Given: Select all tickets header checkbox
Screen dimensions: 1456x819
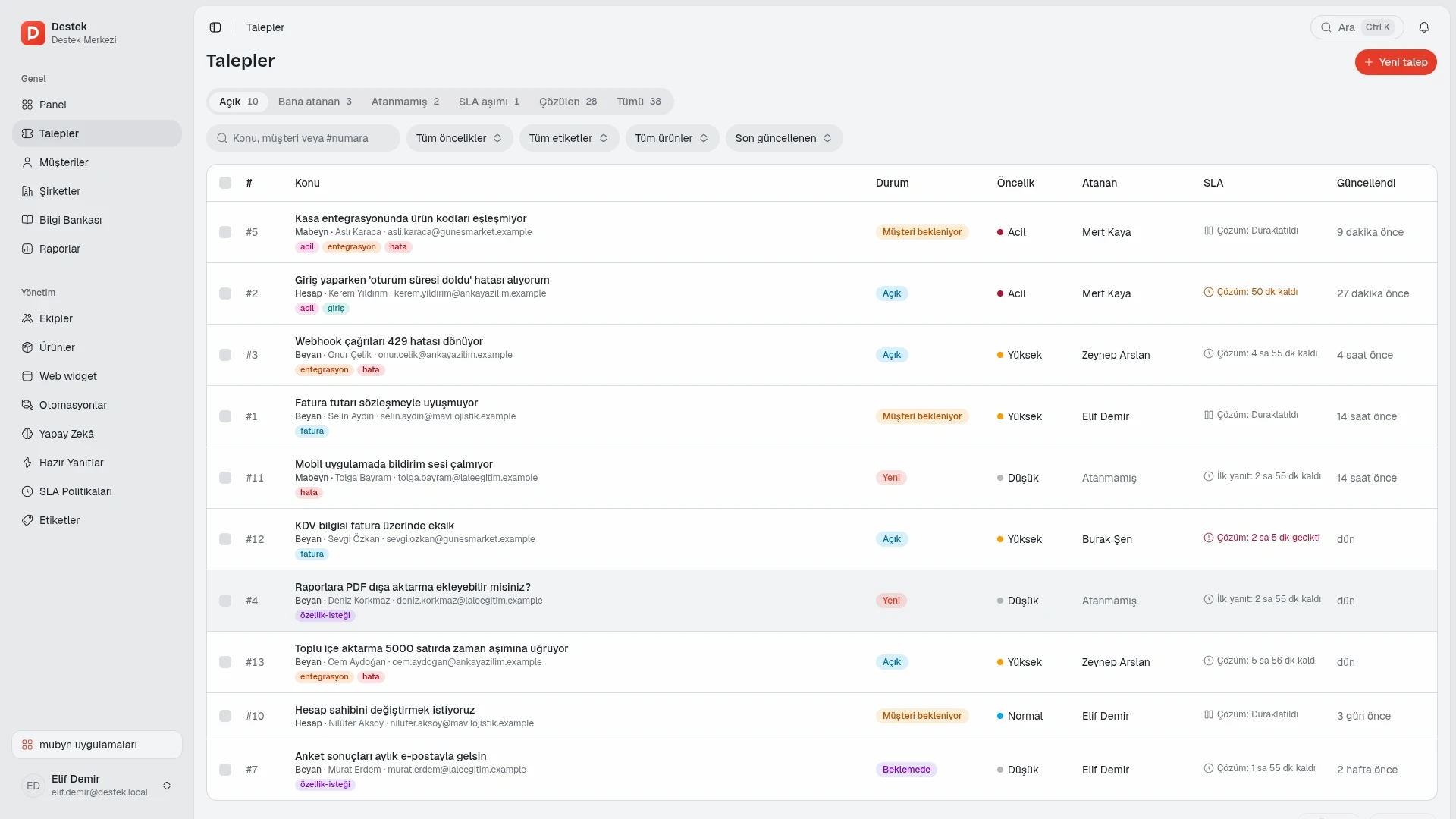Looking at the screenshot, I should [225, 183].
